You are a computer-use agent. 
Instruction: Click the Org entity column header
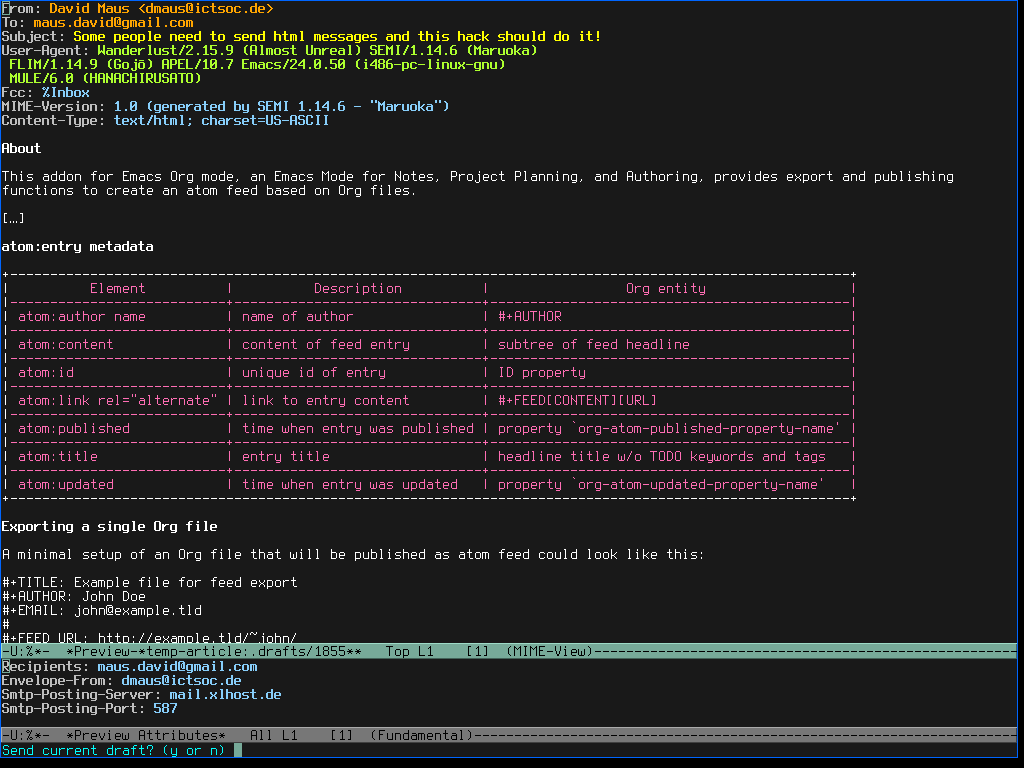click(x=665, y=289)
